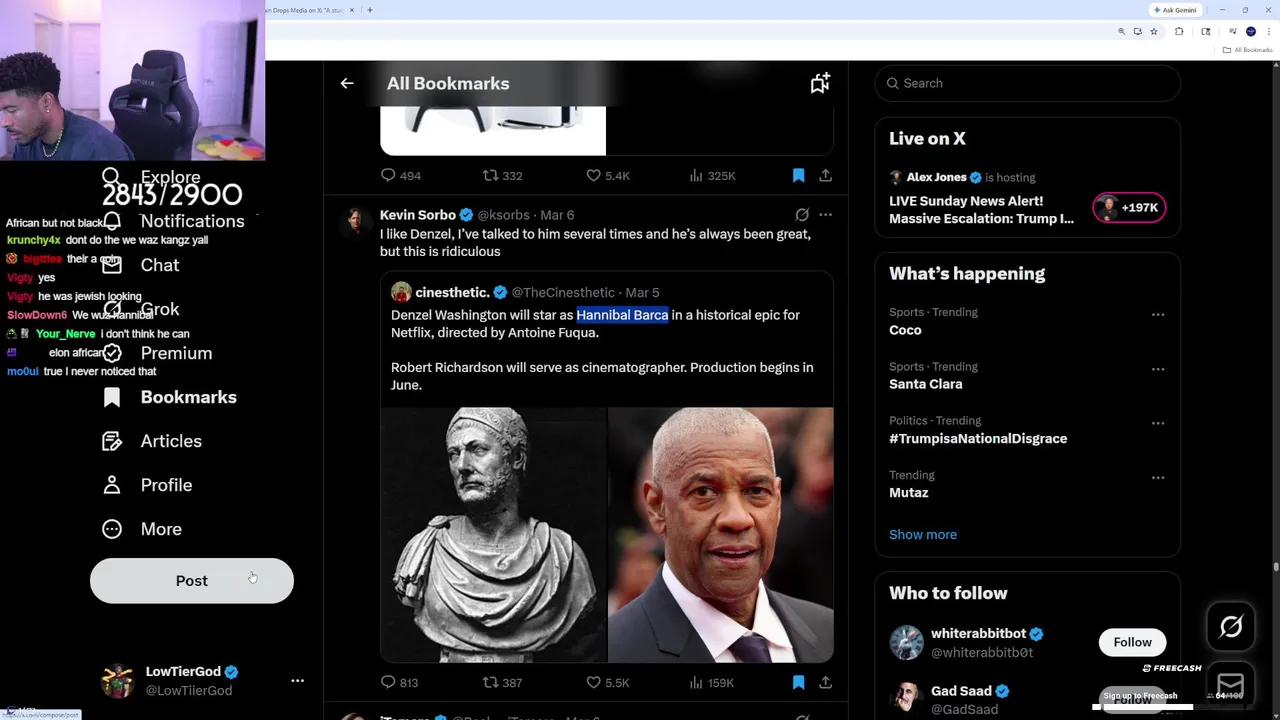Open the Denzel Washington photo
Screen dimensions: 1280x720
(x=721, y=534)
